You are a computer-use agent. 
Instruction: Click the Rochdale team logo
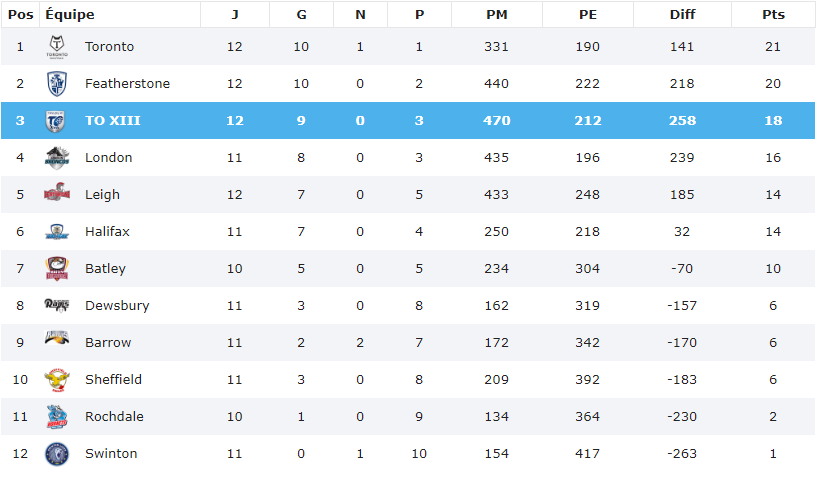[57, 416]
